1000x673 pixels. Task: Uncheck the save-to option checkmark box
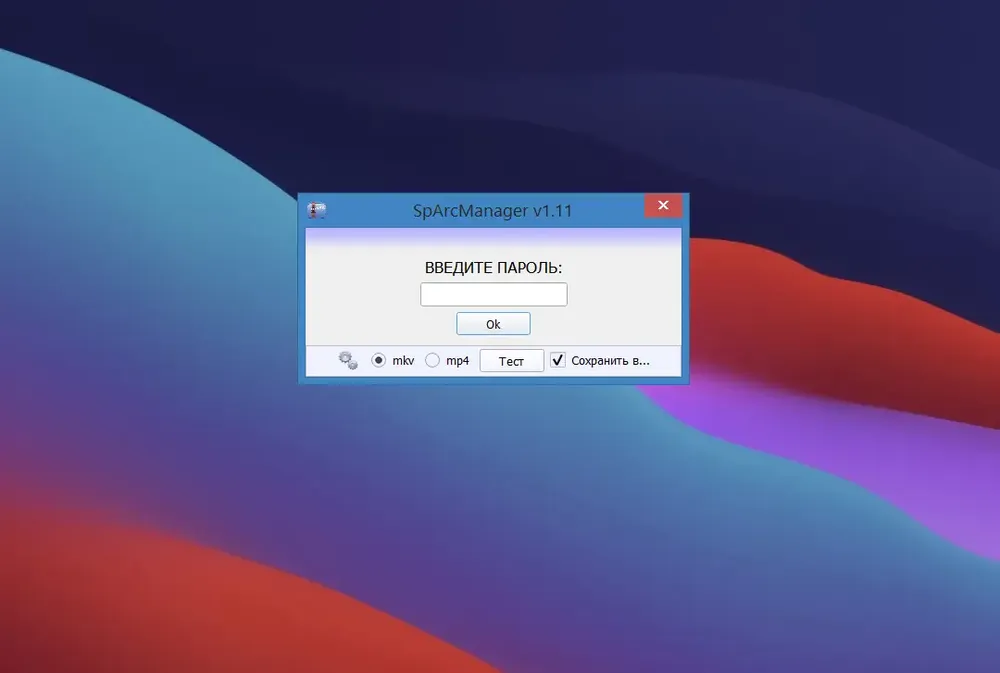[557, 360]
